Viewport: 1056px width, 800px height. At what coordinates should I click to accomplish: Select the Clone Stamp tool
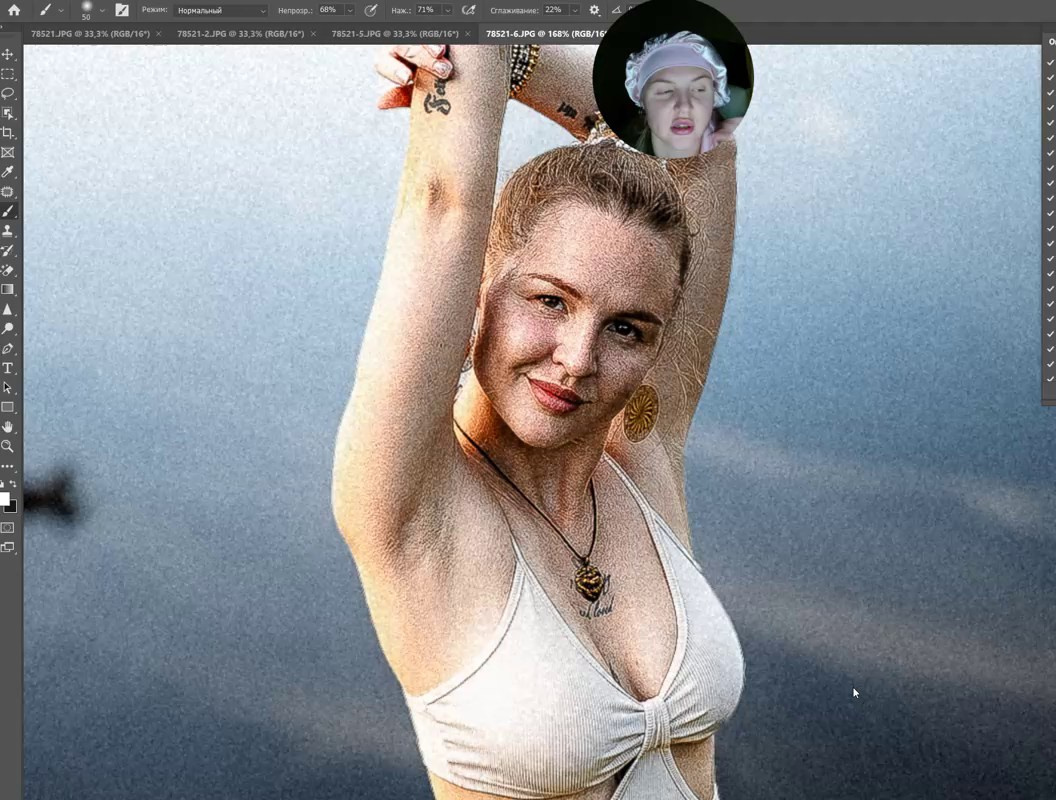coord(7,231)
